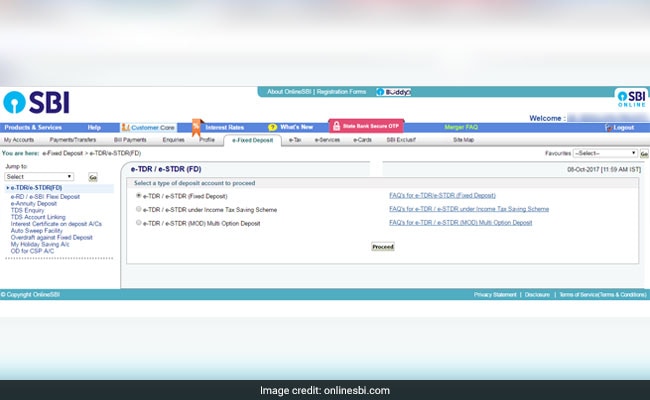
Task: Expand the e-TDR/e-STDR(FD) sidebar item
Action: point(36,188)
